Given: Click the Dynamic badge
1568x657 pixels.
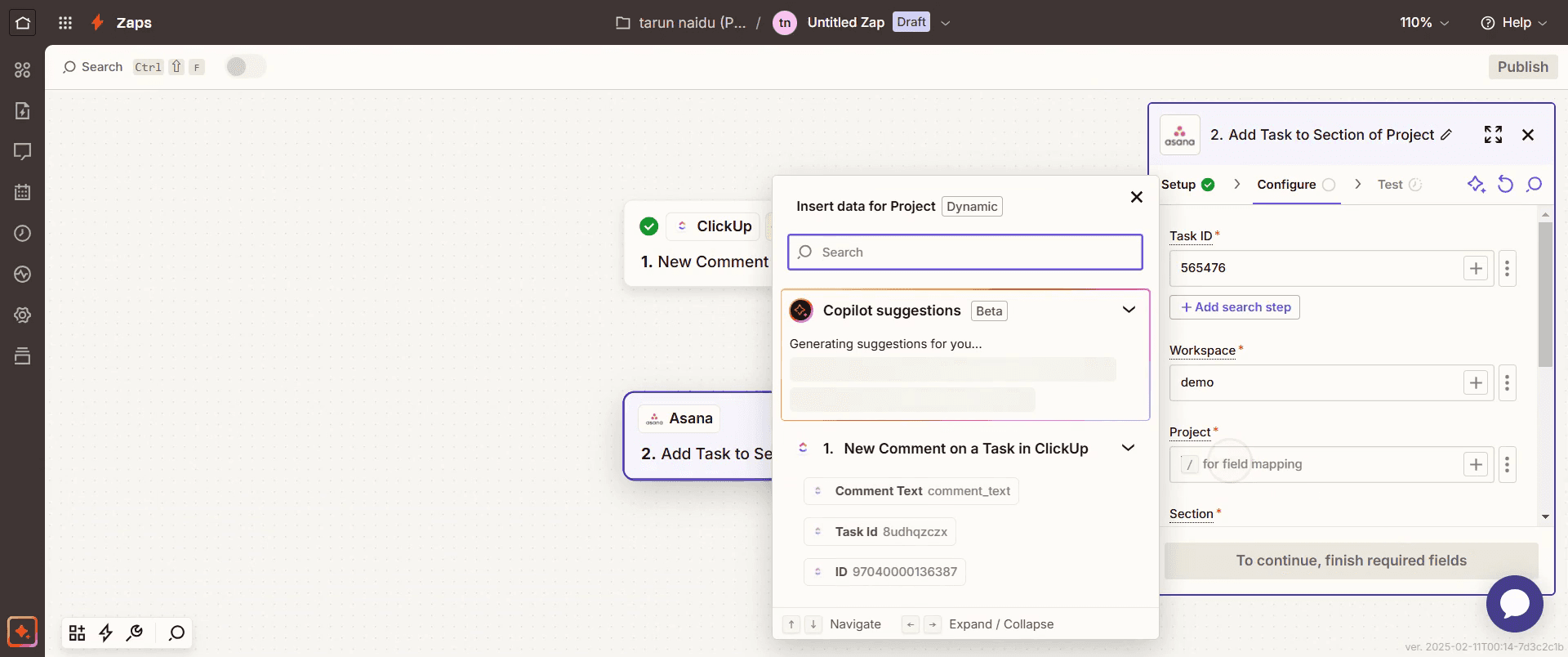Looking at the screenshot, I should tap(972, 207).
